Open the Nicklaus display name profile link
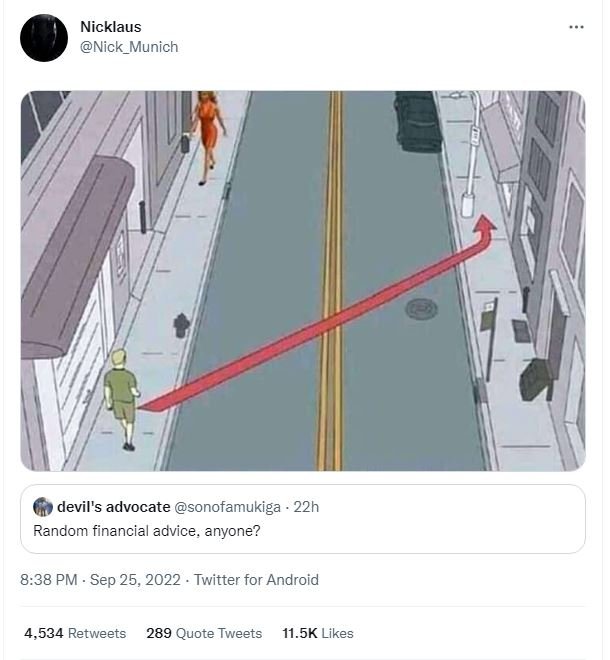610x660 pixels. tap(110, 27)
